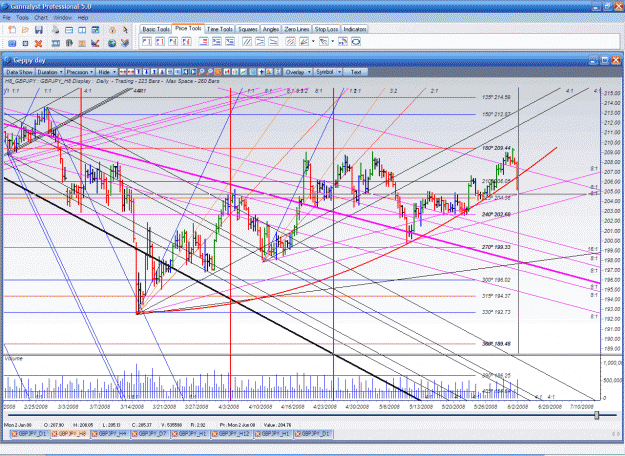Screen dimensions: 625x456
Task: Open the Tools menu
Action: tap(22, 18)
